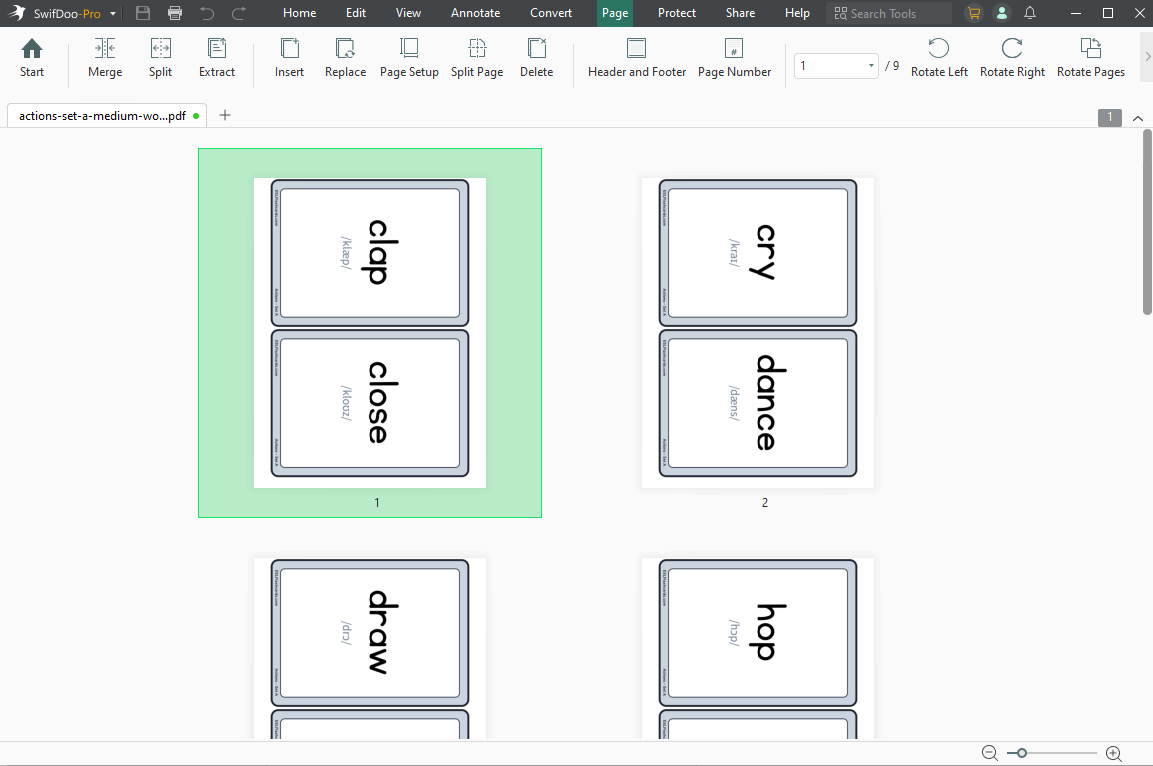Screen dimensions: 1153x766
Task: Rotate the page left
Action: pyautogui.click(x=939, y=58)
